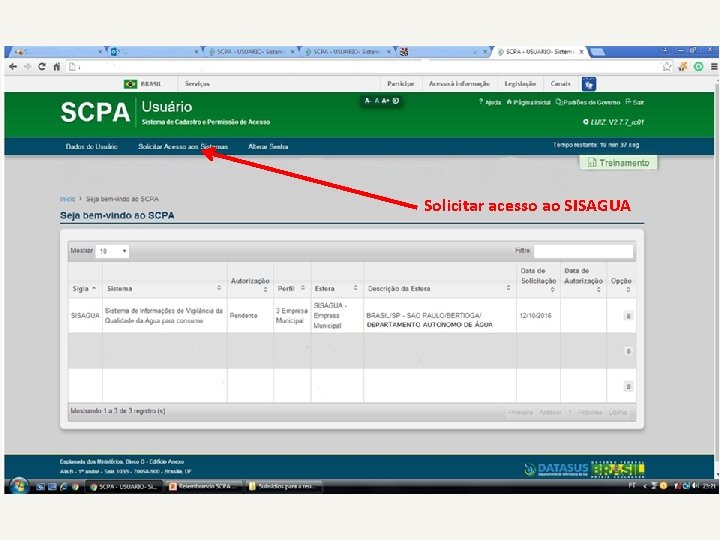Image resolution: width=720 pixels, height=540 pixels.
Task: Open the Alterar Senha menu
Action: click(x=268, y=146)
